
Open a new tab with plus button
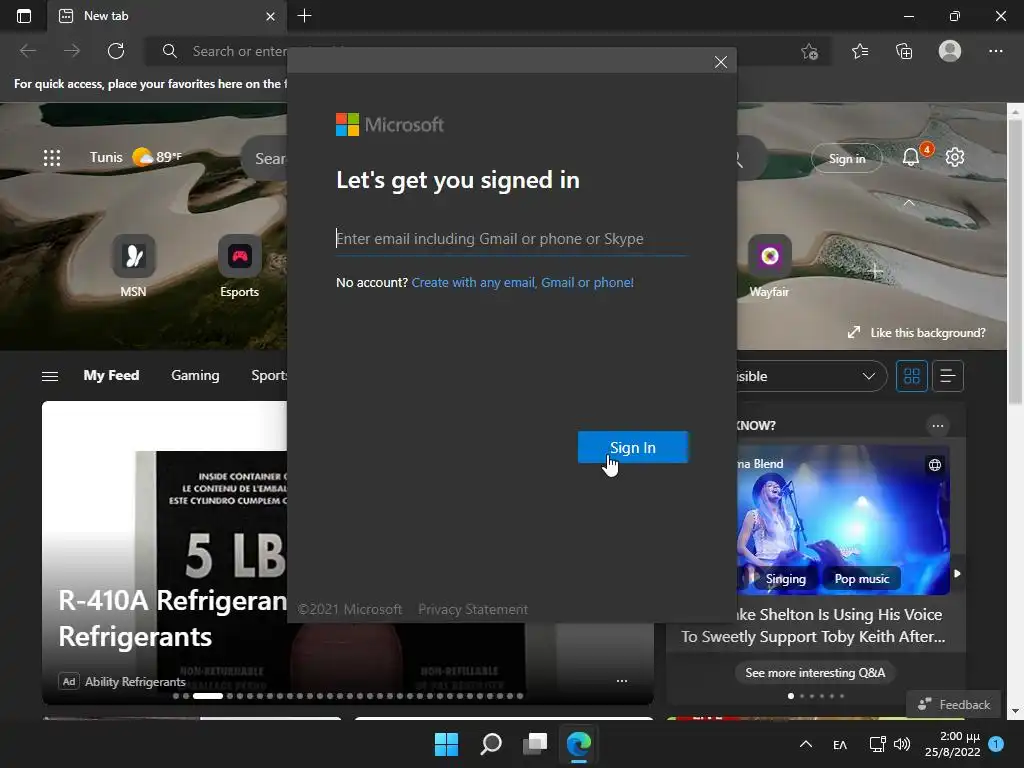[x=304, y=16]
